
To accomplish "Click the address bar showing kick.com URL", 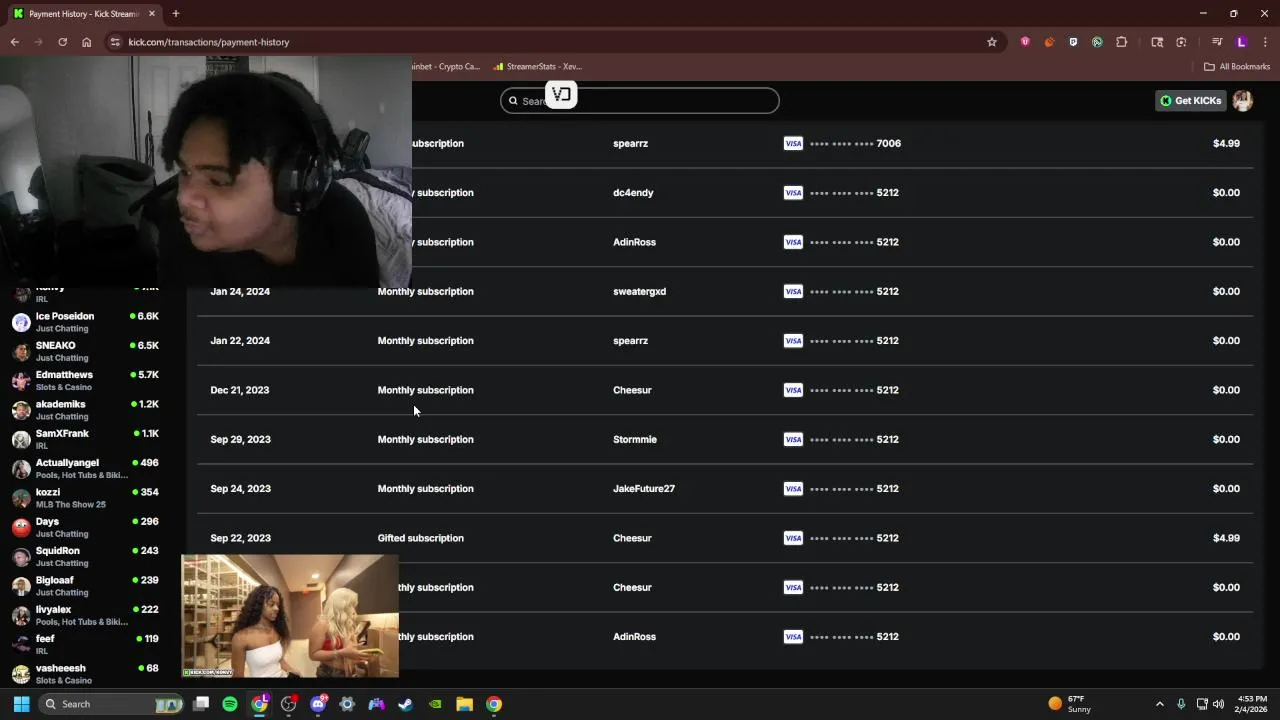I will tap(550, 42).
